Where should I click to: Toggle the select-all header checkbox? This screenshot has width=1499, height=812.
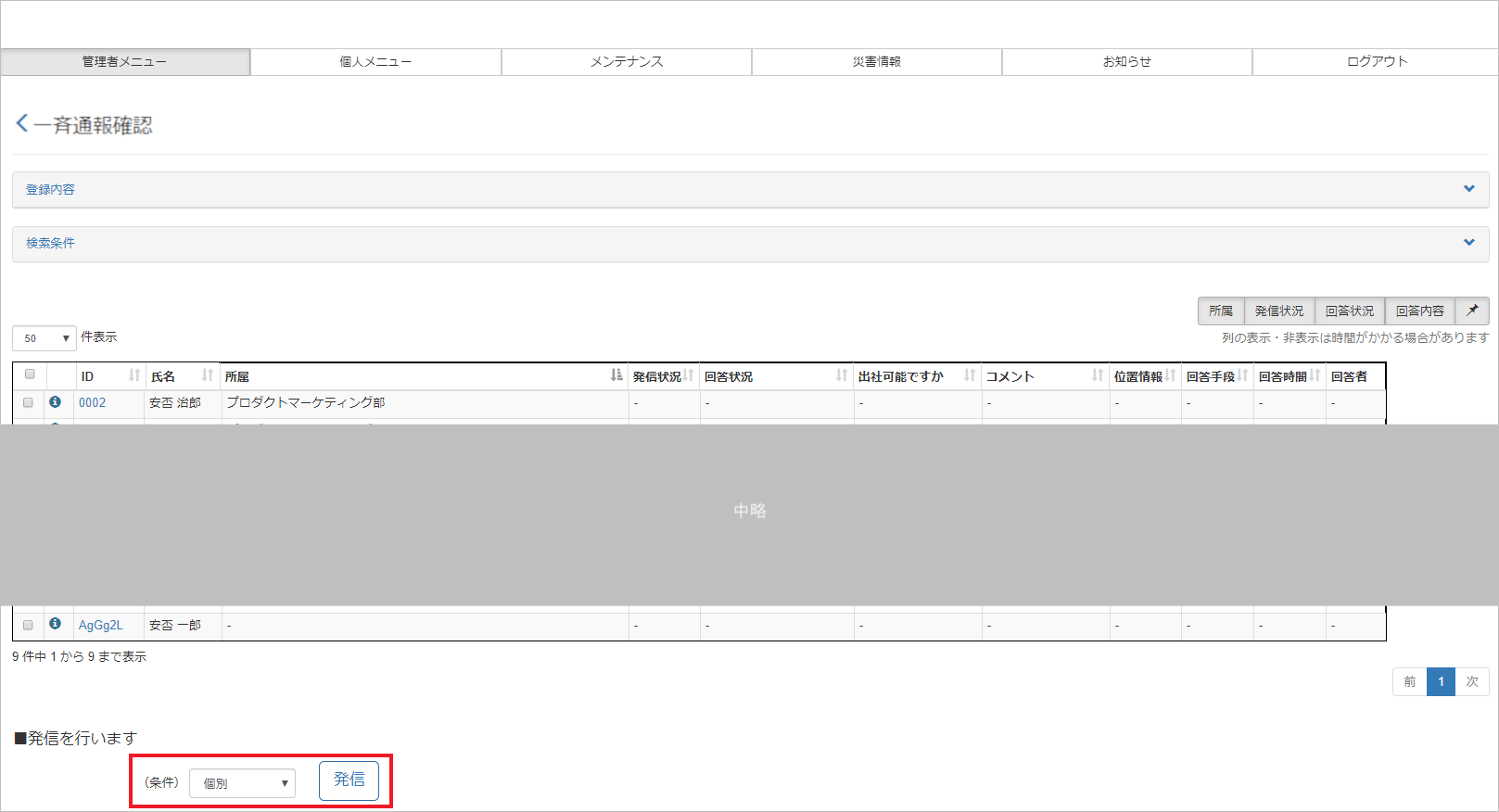[30, 374]
